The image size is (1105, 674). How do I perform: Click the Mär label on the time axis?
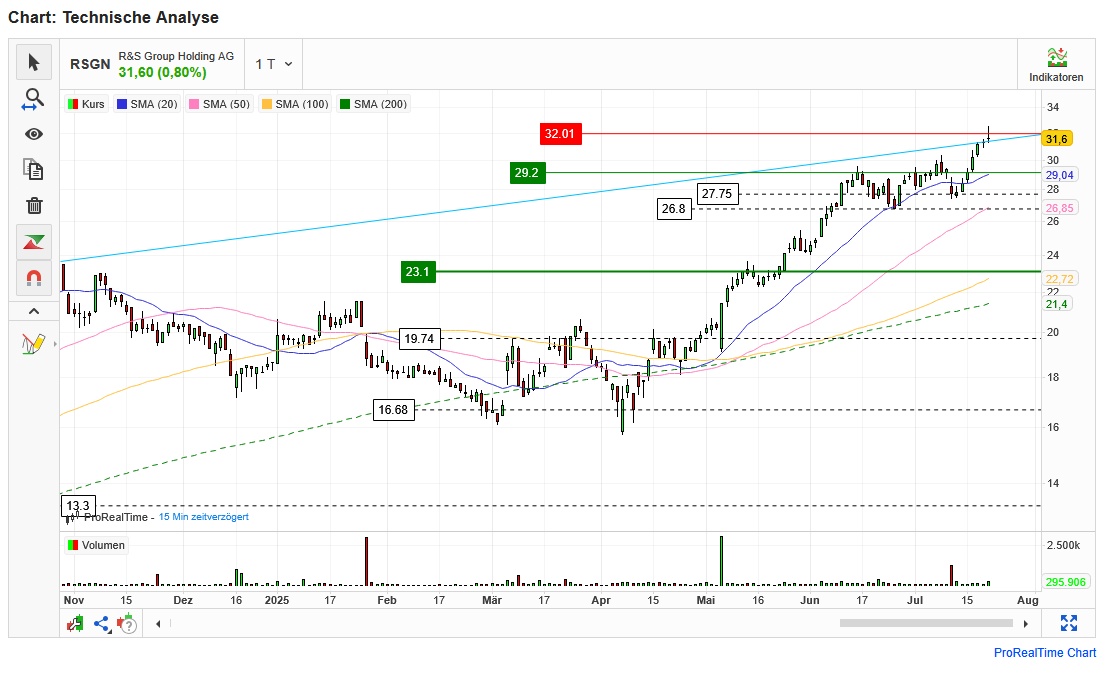point(492,600)
